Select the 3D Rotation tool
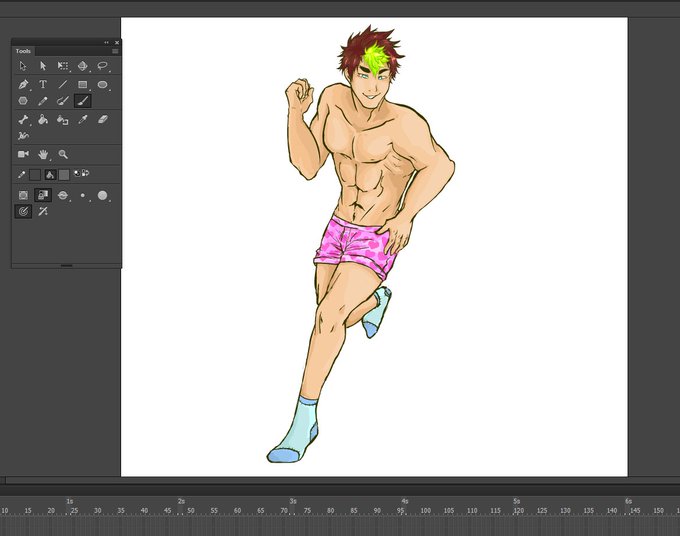This screenshot has height=536, width=680. tap(82, 66)
